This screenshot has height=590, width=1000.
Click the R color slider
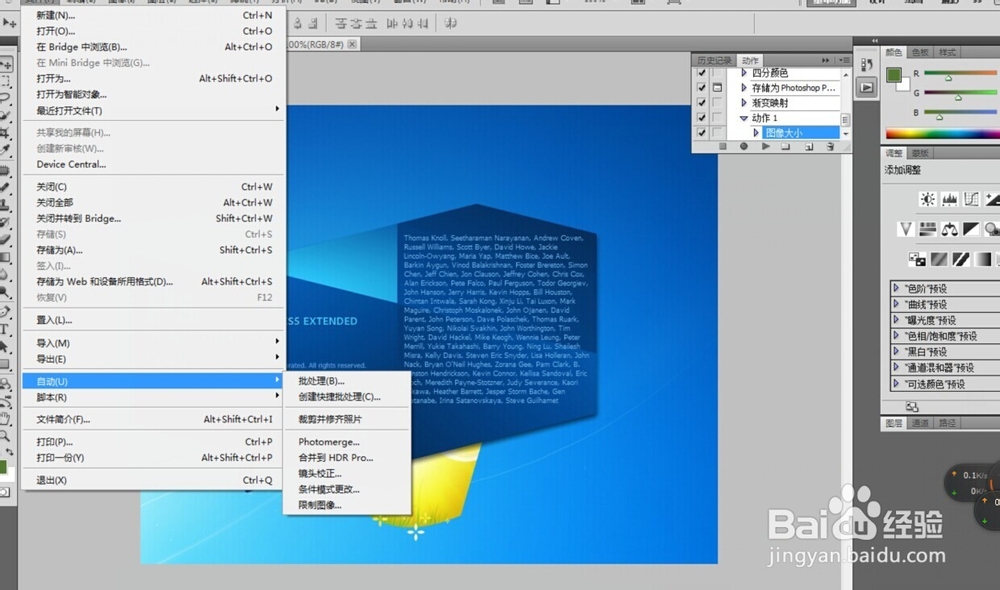960,73
